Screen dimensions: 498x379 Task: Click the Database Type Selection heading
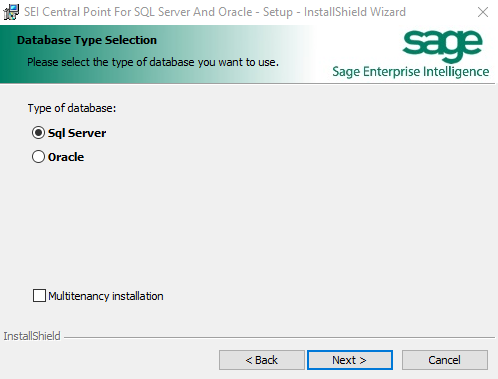coord(87,40)
